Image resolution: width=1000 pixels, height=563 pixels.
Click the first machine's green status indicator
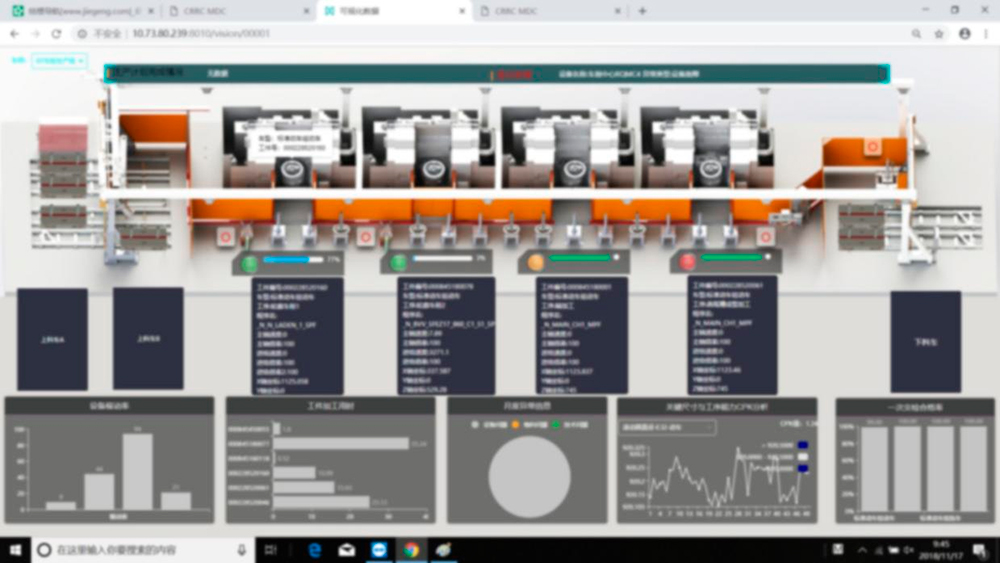coord(248,262)
